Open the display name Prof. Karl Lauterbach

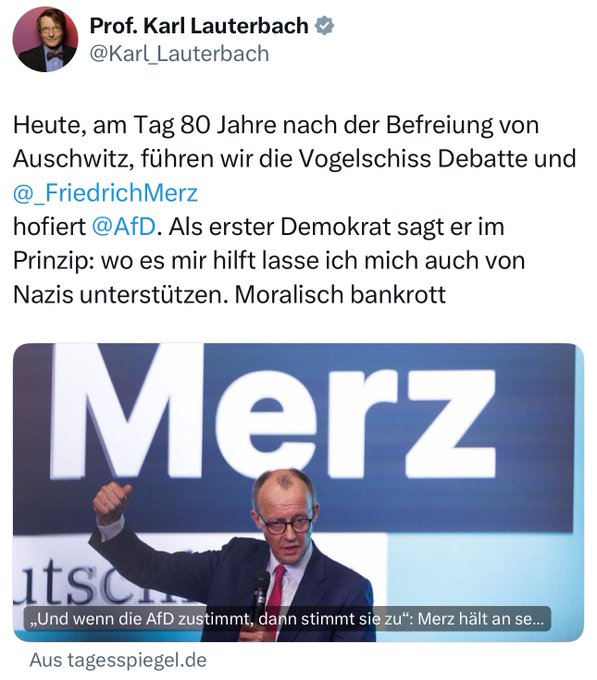199,26
